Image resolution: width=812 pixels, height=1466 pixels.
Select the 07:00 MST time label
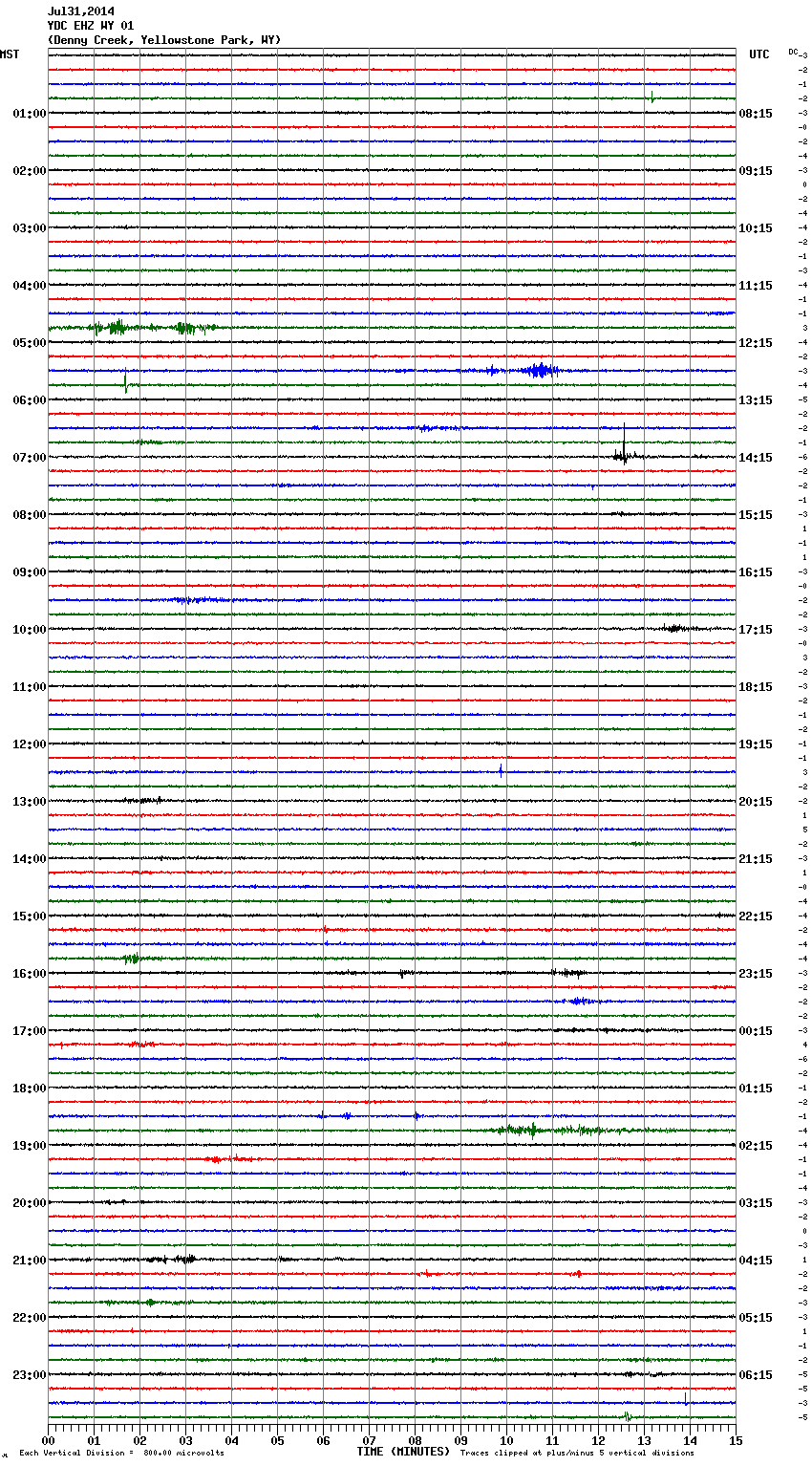coord(30,458)
